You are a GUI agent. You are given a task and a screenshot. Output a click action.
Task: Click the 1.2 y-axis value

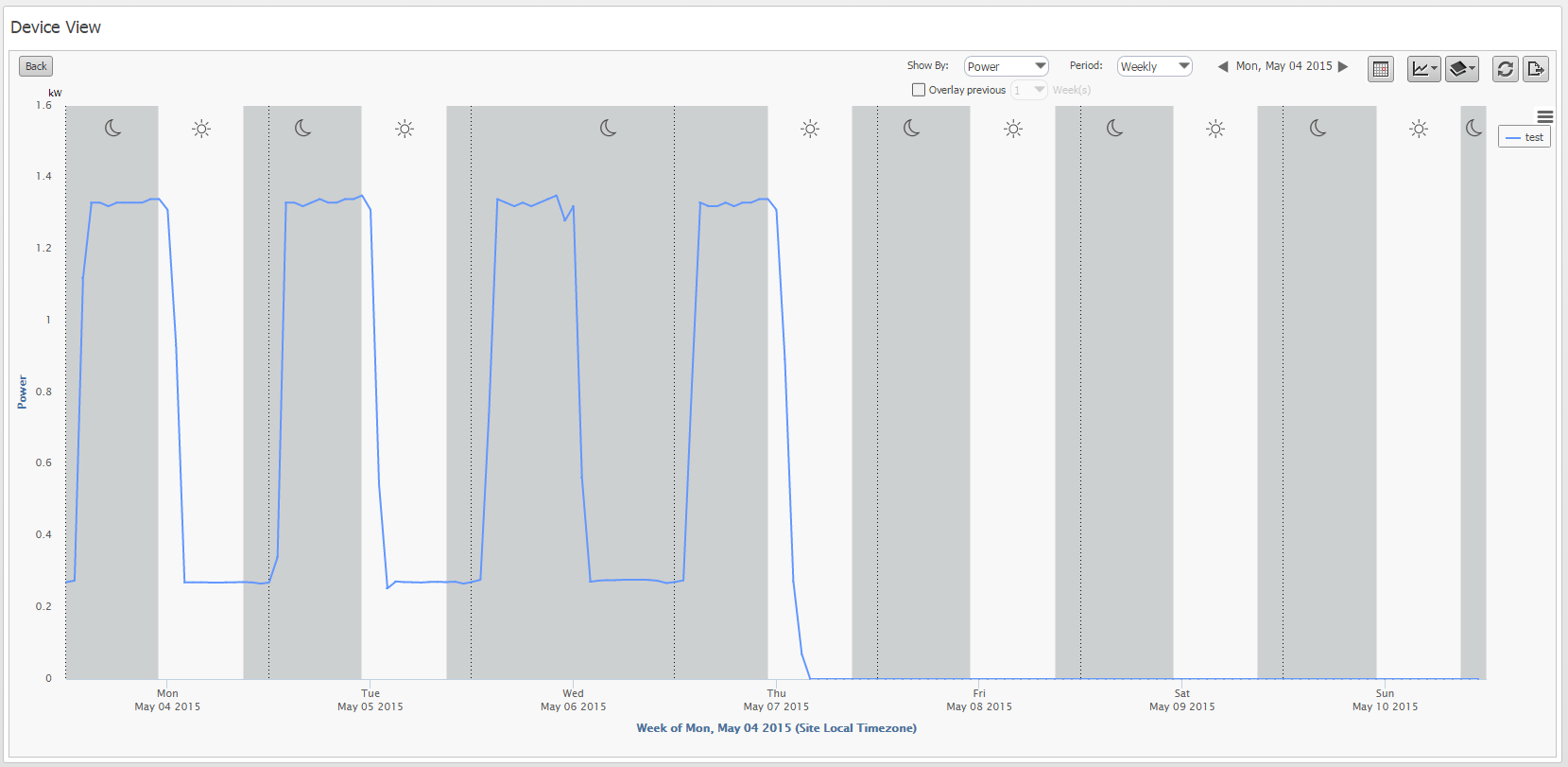tap(43, 248)
